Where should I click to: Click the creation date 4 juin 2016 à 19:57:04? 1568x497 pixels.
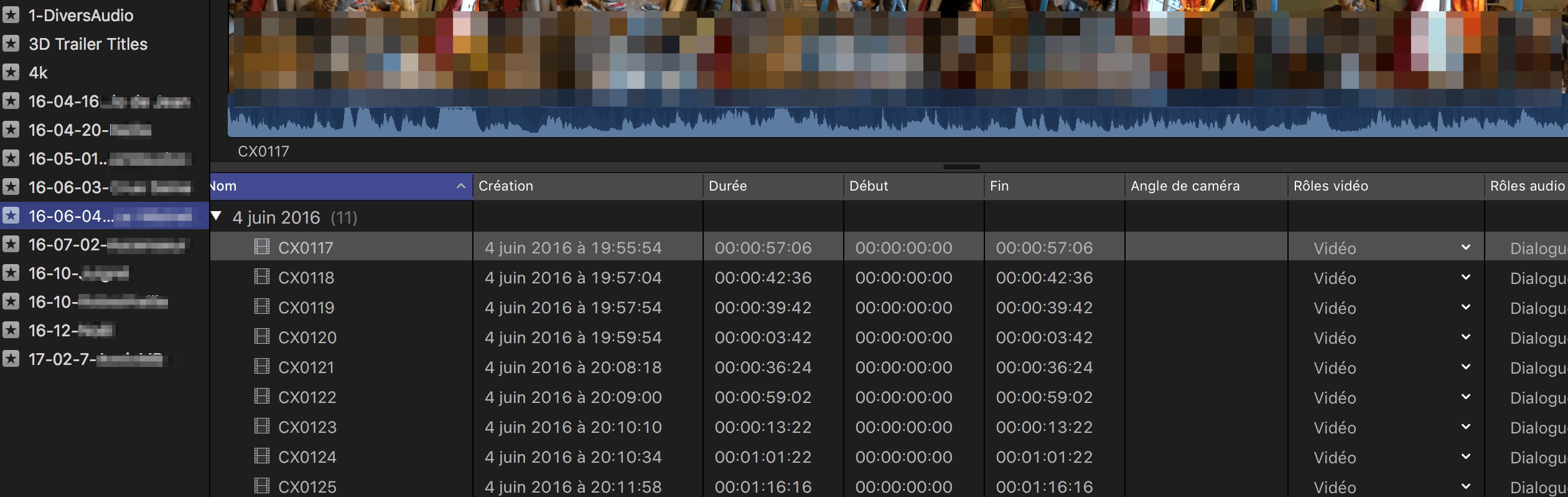tap(573, 278)
